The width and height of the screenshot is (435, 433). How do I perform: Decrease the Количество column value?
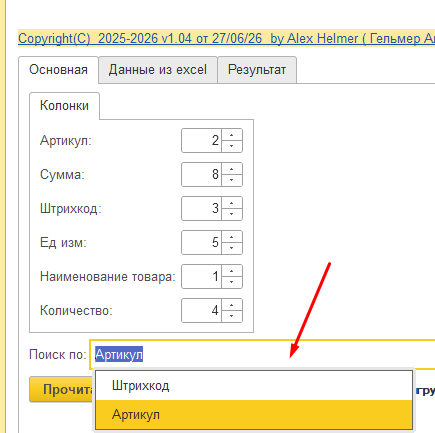click(x=232, y=316)
